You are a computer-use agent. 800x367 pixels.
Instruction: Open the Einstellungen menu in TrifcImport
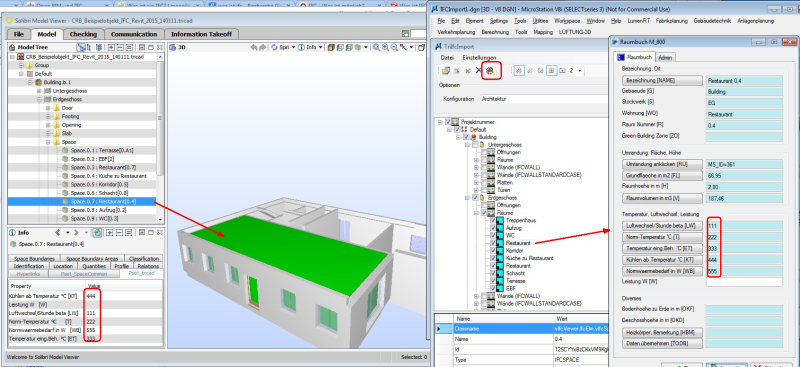click(x=479, y=58)
